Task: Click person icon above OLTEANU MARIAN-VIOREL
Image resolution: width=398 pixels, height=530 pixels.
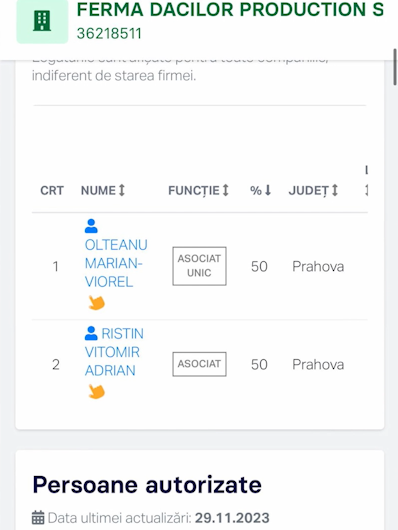Action: click(x=91, y=226)
